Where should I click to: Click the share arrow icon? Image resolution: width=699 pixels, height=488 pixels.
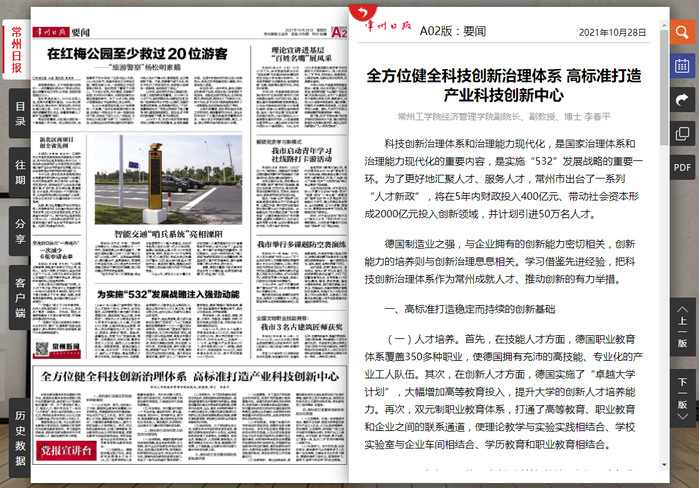683,100
